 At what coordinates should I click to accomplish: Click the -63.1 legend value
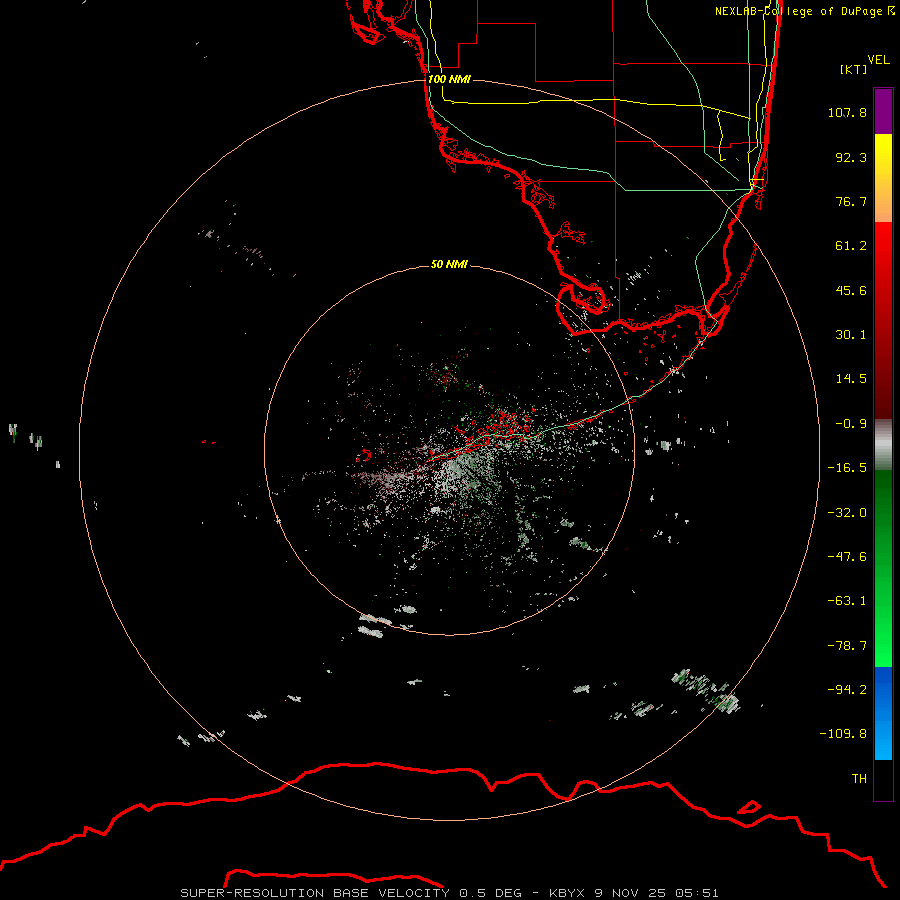click(x=847, y=601)
